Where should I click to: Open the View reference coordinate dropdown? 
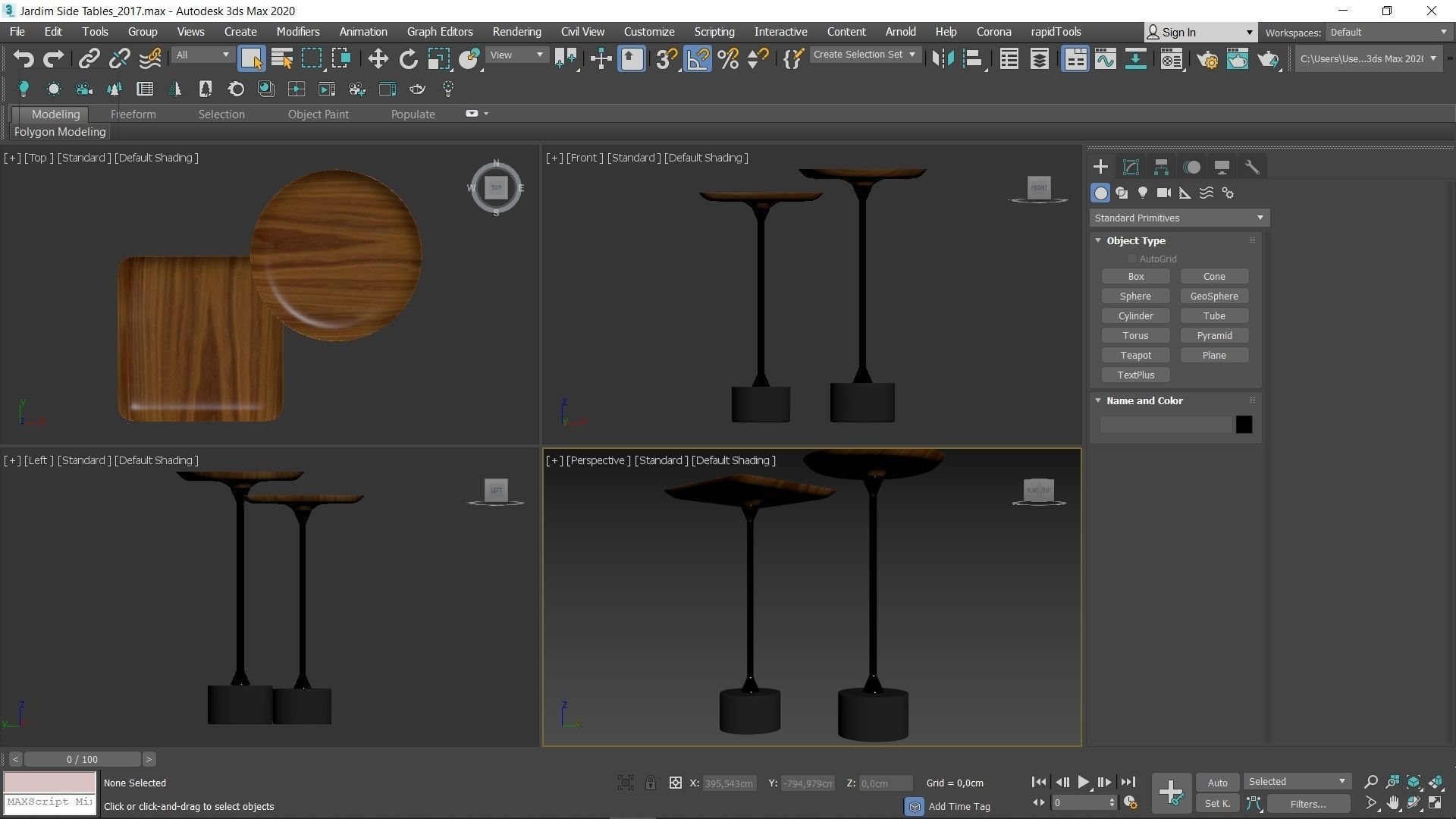pyautogui.click(x=516, y=55)
